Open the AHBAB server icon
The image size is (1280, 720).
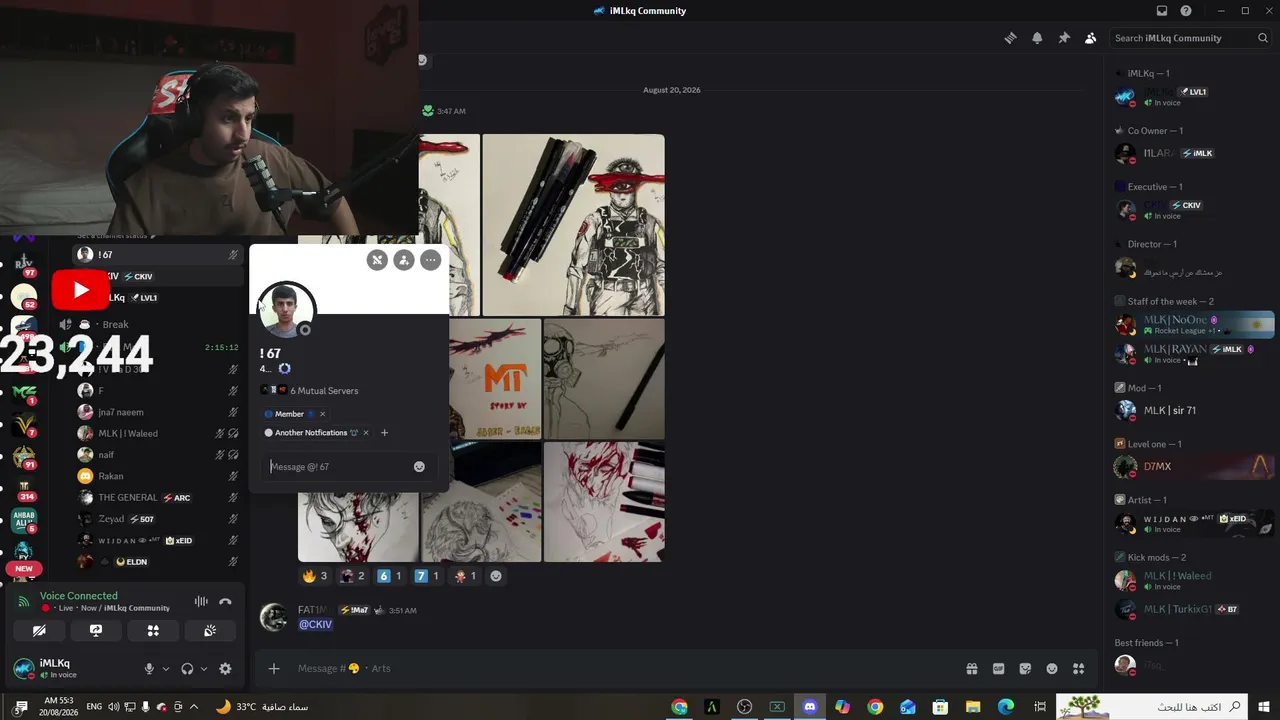(x=24, y=520)
